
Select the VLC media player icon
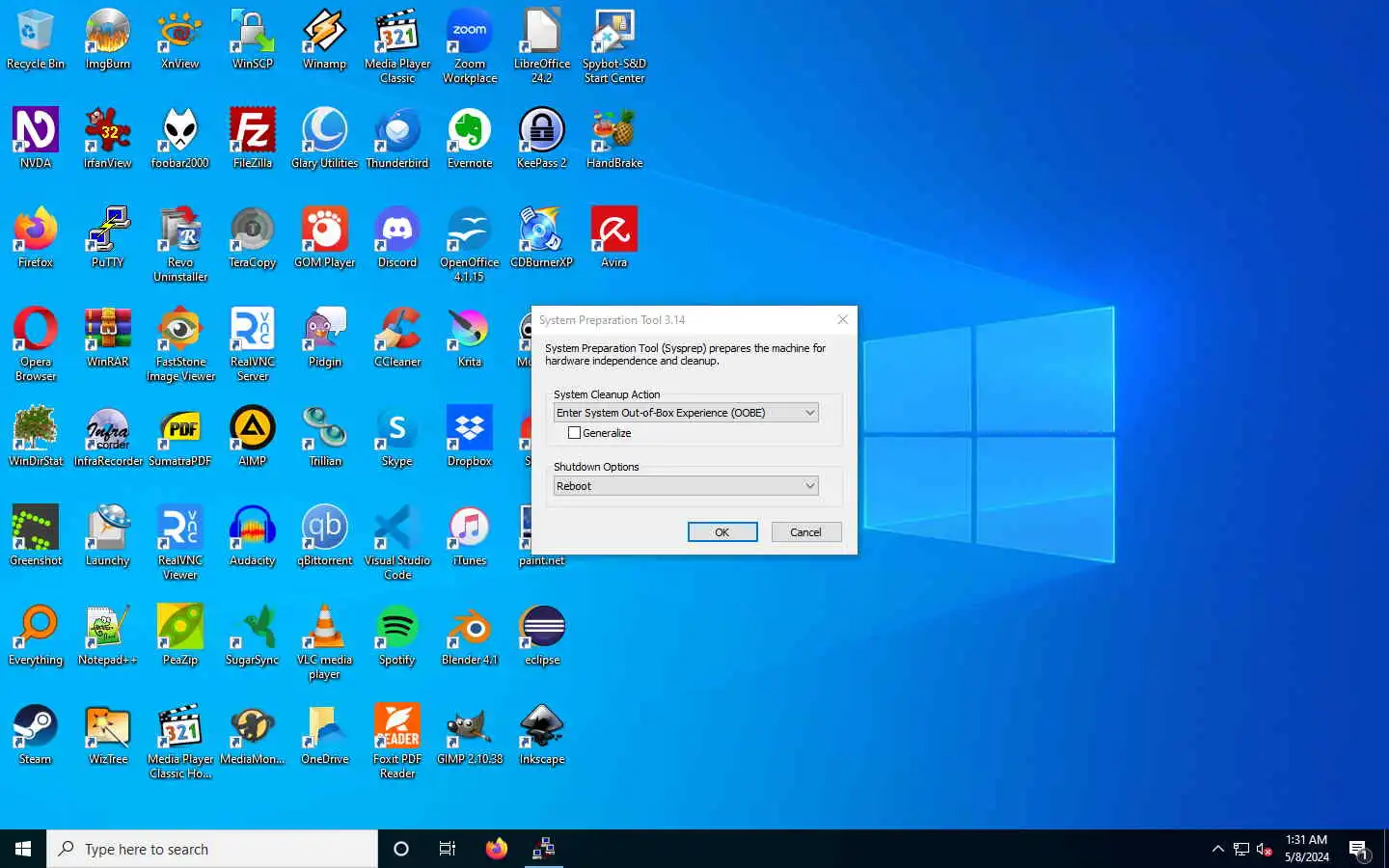click(325, 643)
